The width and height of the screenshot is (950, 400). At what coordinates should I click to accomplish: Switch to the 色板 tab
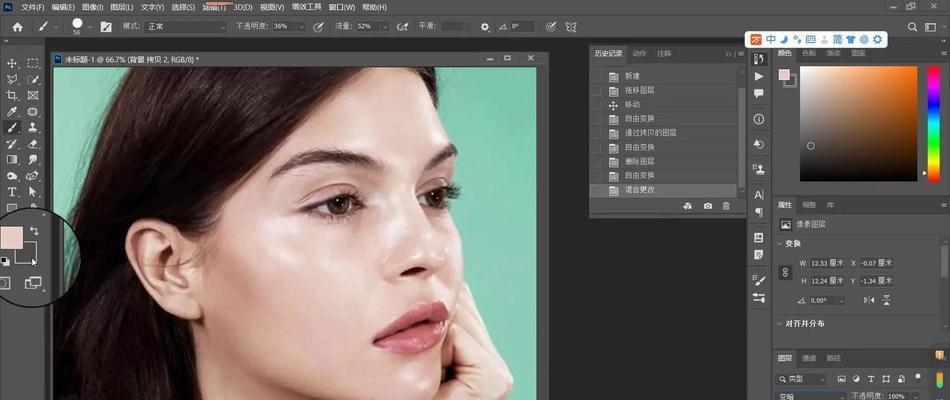click(809, 53)
